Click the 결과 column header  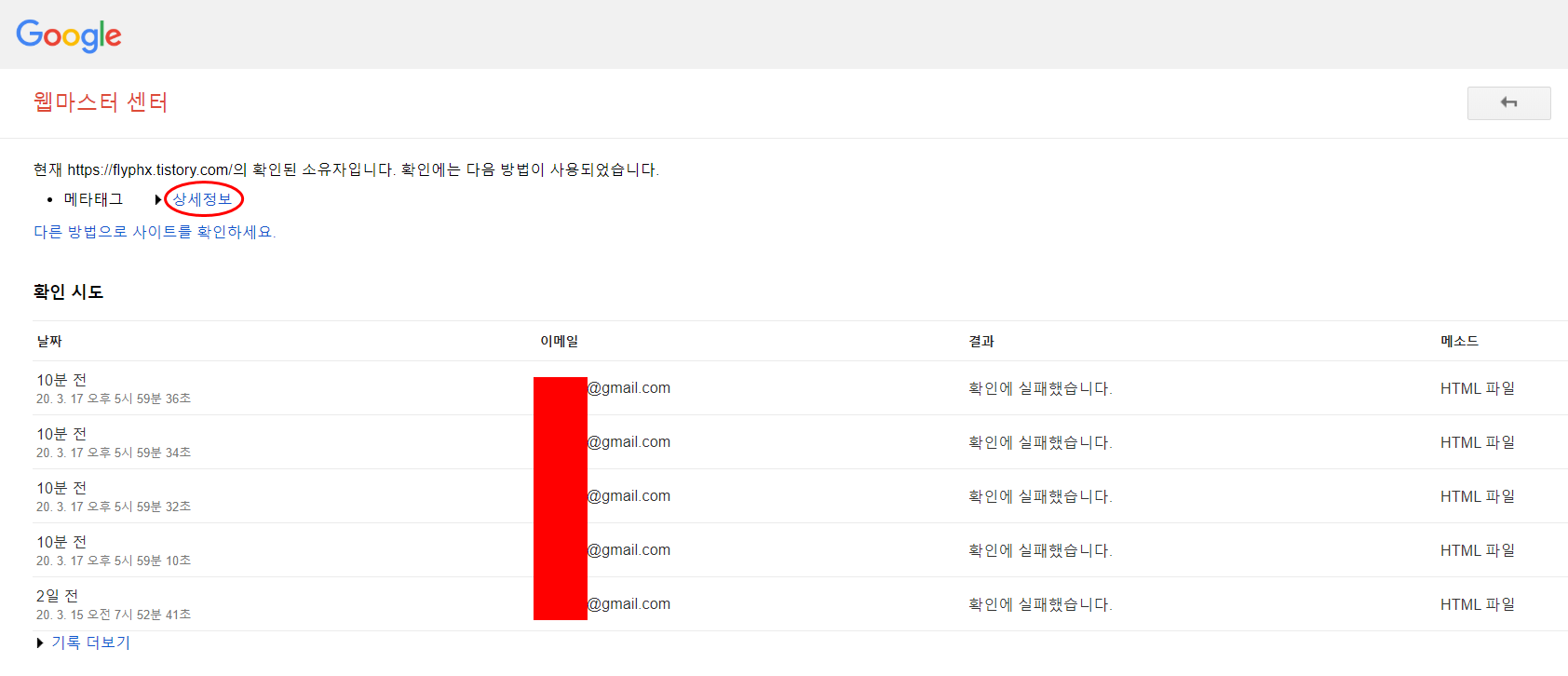tap(981, 342)
